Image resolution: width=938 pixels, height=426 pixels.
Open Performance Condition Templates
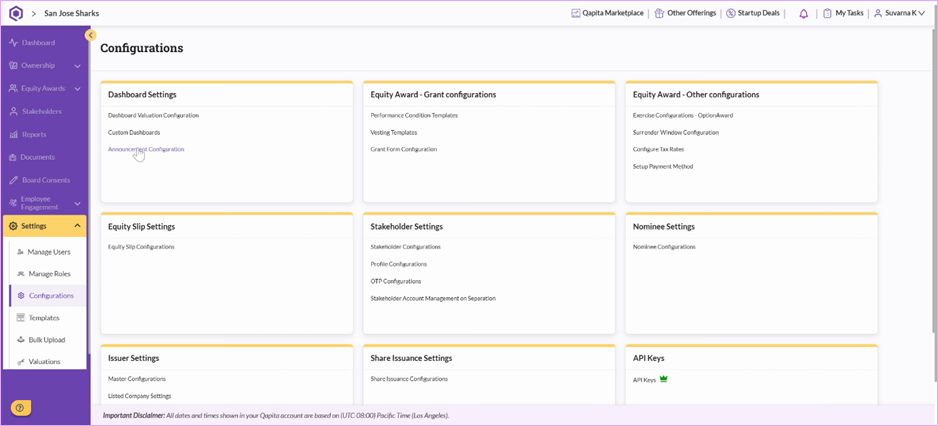[414, 115]
